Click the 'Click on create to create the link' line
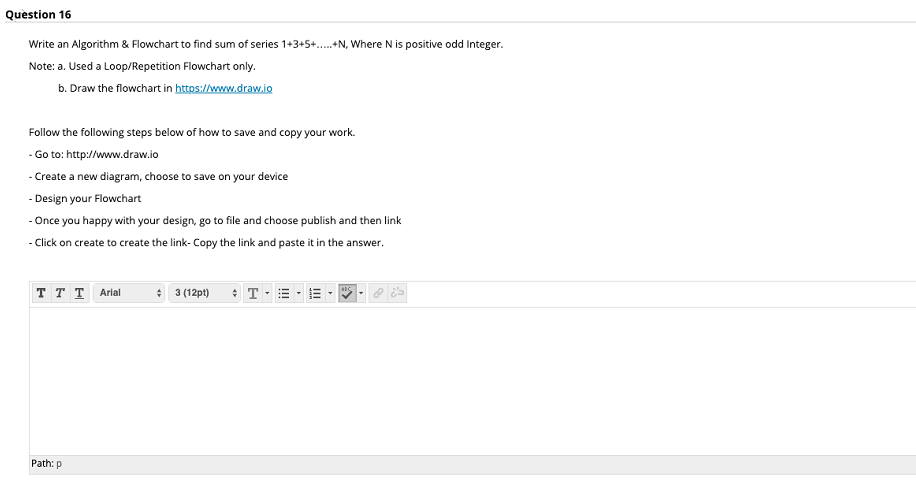This screenshot has width=916, height=492. pos(206,242)
